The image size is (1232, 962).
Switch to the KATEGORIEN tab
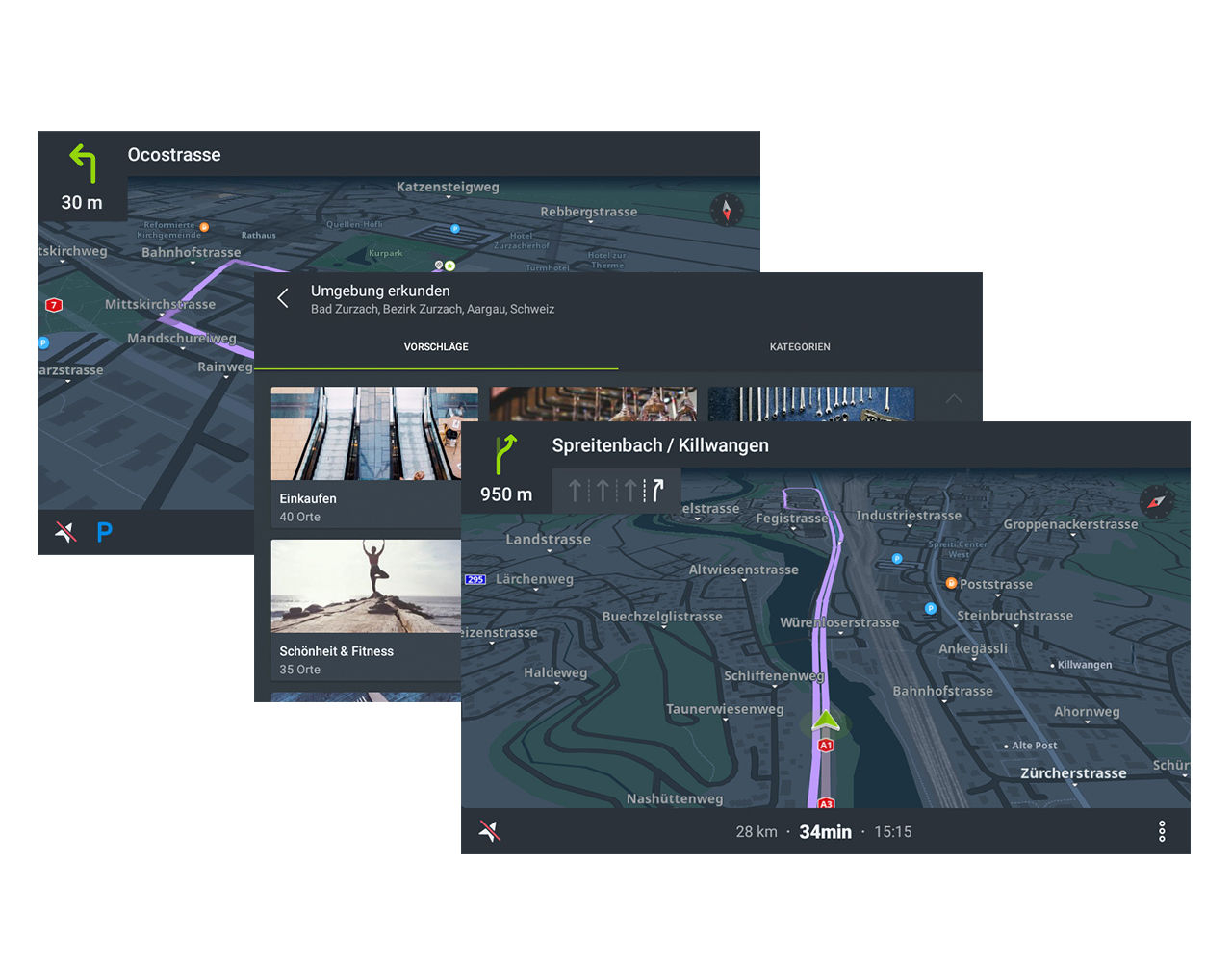800,346
